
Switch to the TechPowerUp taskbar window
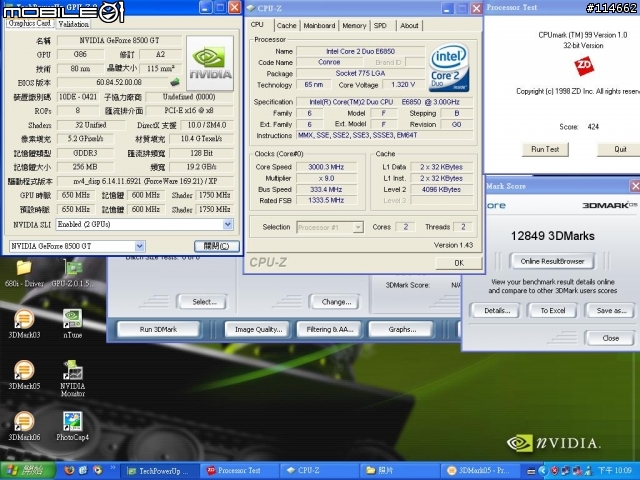160,471
